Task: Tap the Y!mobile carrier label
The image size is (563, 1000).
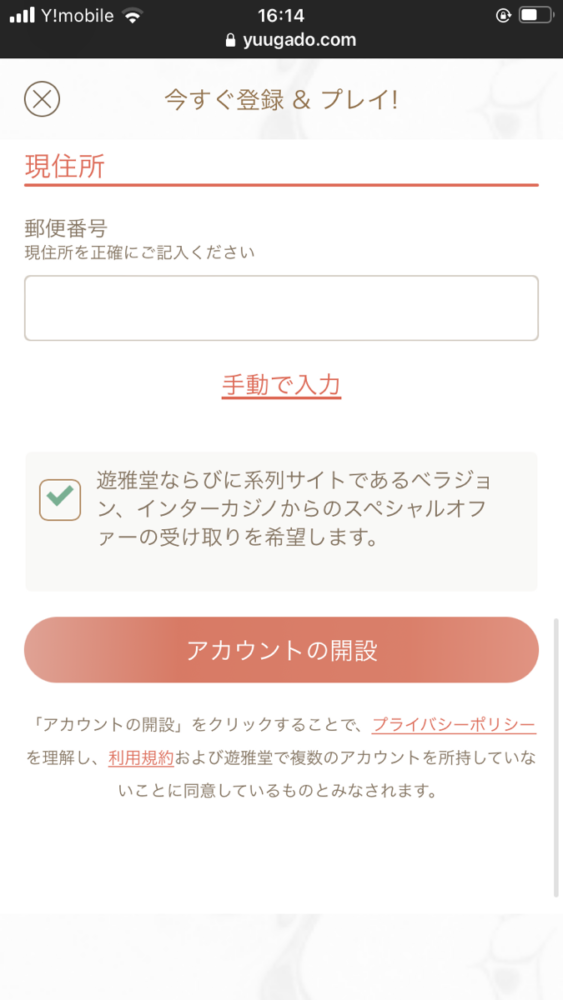Action: click(x=77, y=15)
